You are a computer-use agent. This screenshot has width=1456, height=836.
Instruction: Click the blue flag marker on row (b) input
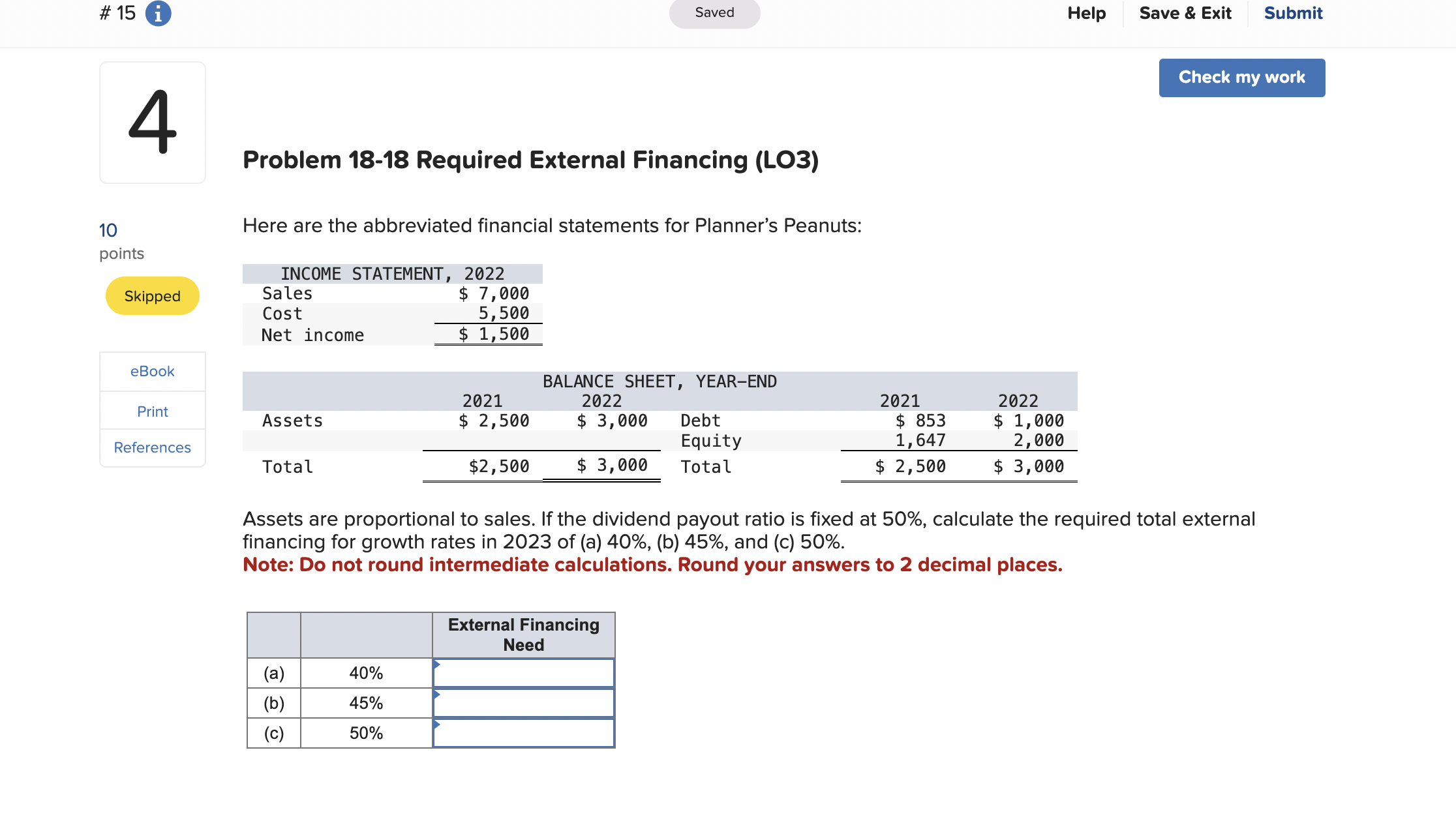click(x=436, y=694)
